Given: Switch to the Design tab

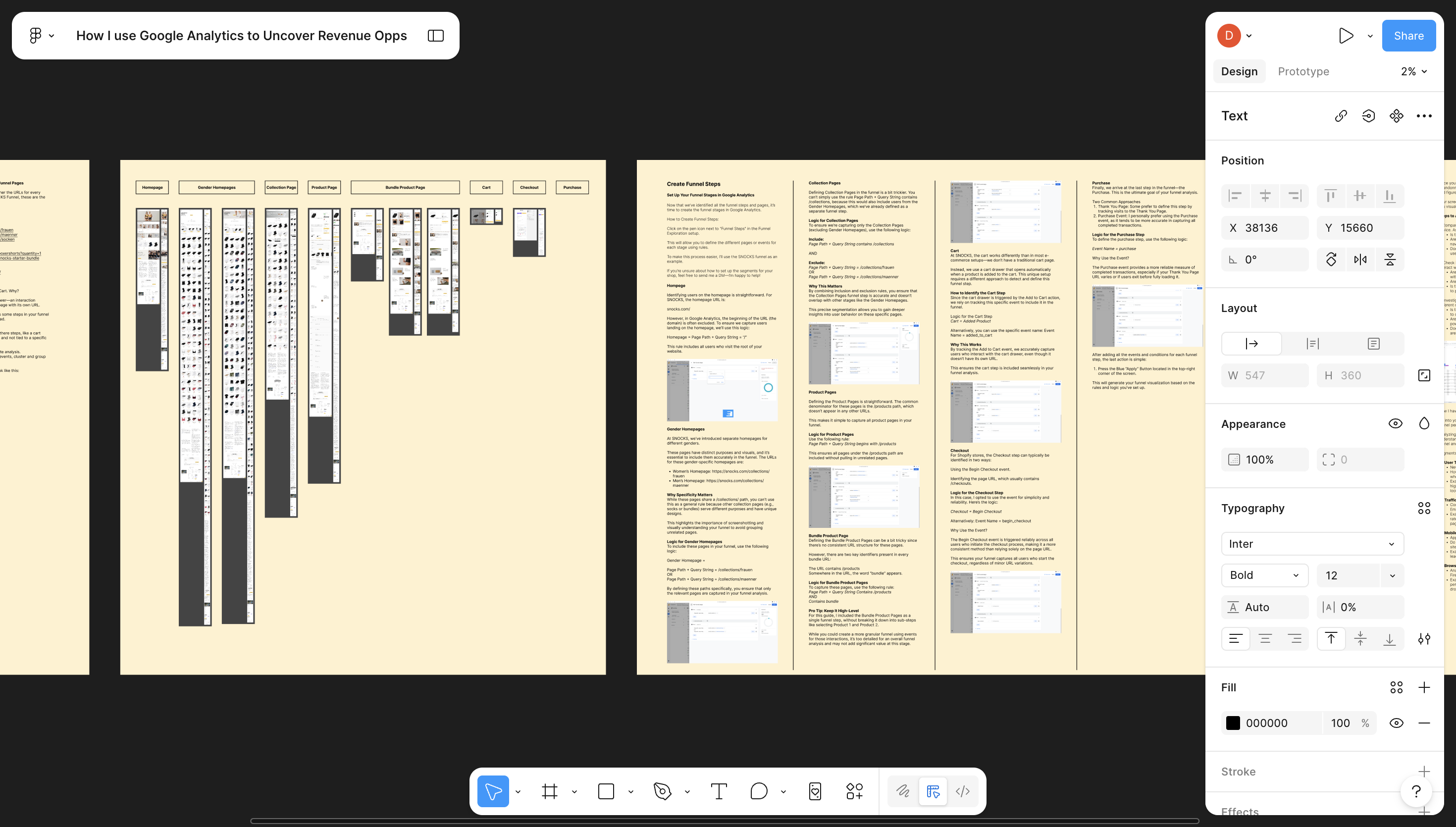Looking at the screenshot, I should 1240,72.
